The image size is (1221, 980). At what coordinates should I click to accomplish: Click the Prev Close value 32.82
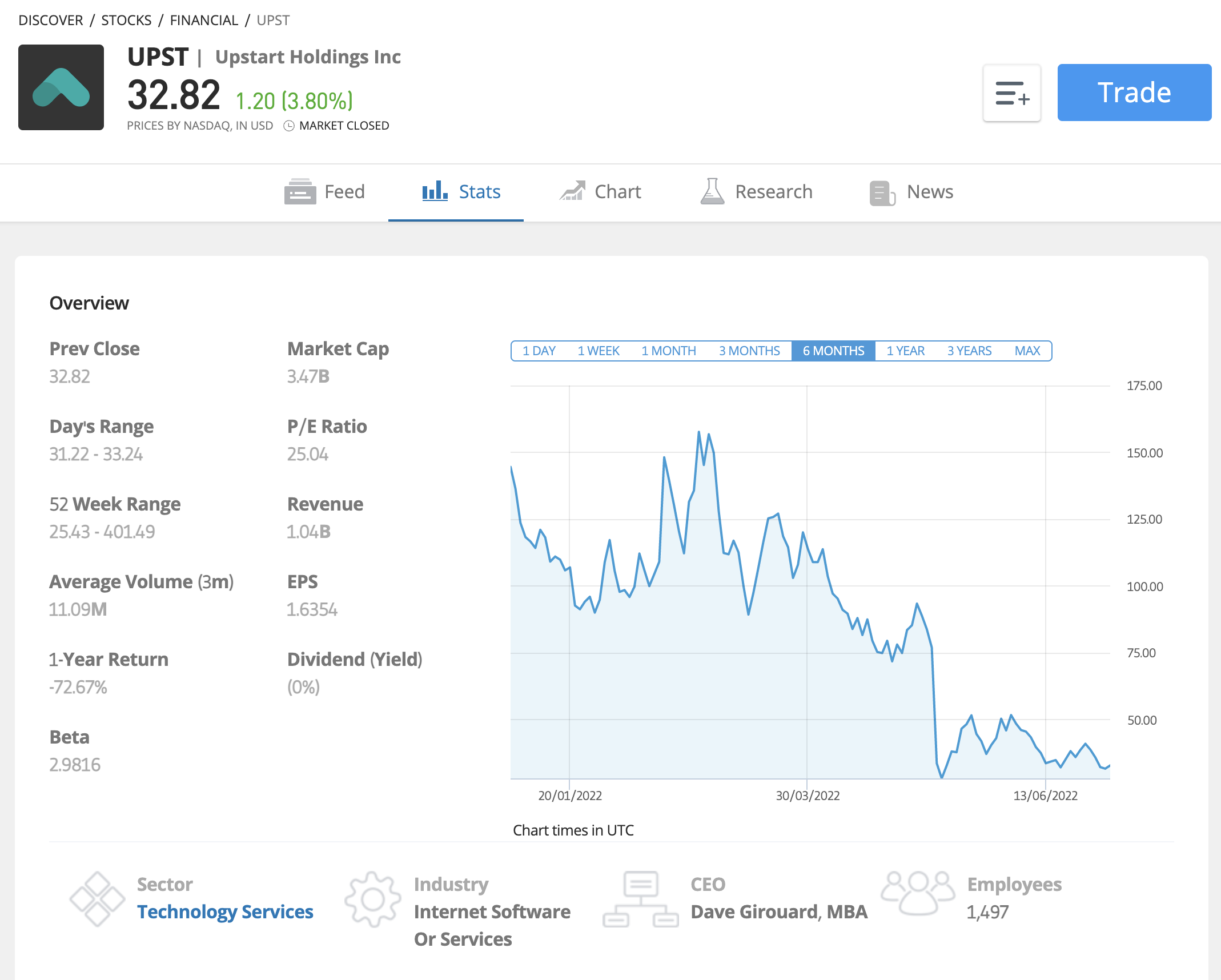pos(70,376)
